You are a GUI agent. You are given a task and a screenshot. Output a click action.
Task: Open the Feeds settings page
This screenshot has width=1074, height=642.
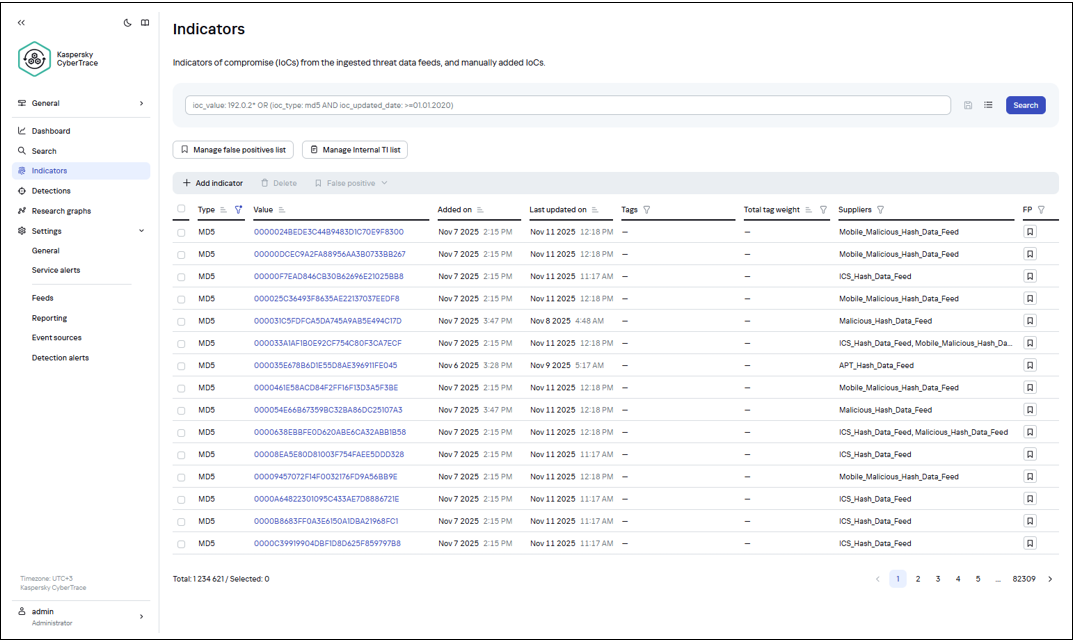pyautogui.click(x=42, y=298)
